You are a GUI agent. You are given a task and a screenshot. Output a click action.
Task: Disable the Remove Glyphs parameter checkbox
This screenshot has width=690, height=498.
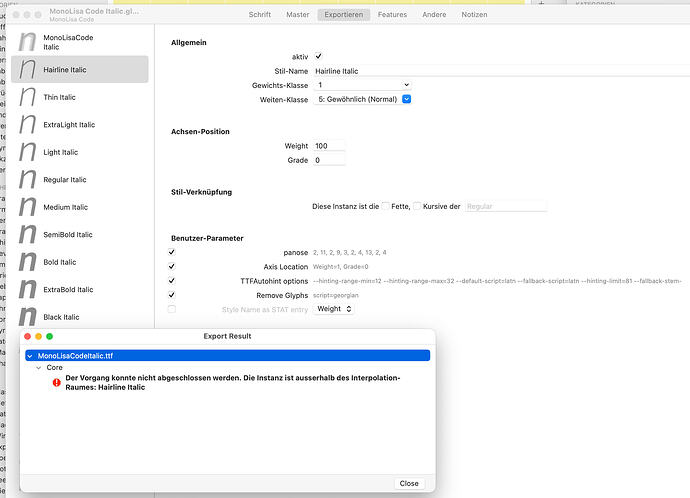(x=172, y=295)
